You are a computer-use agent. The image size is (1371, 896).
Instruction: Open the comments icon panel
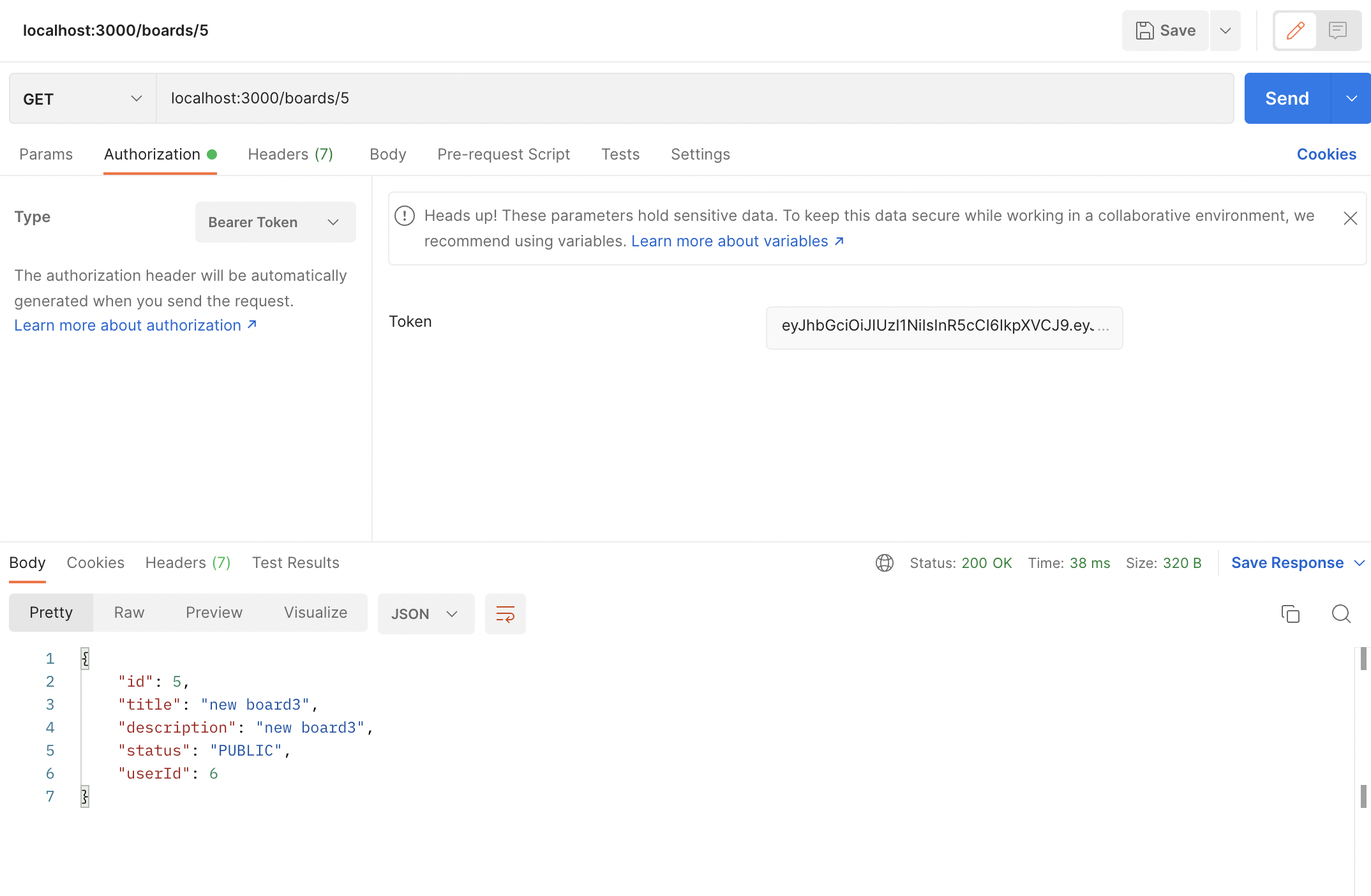[x=1337, y=31]
